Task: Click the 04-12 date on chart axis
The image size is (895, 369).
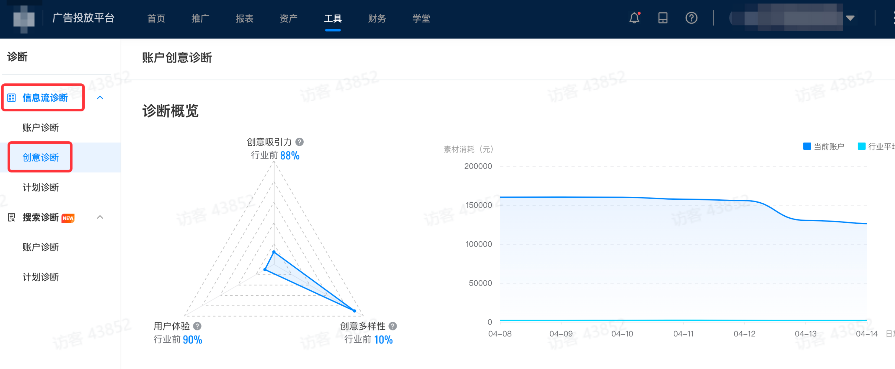Action: [744, 333]
